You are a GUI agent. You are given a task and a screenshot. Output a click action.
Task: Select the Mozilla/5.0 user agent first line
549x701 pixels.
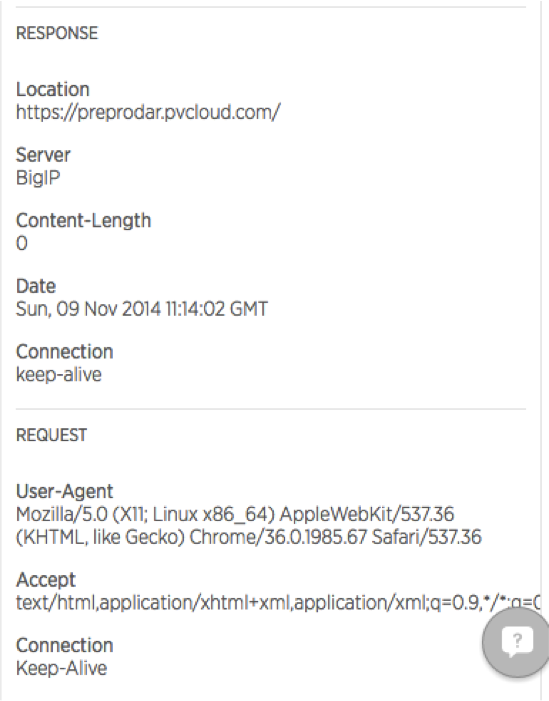coord(235,515)
